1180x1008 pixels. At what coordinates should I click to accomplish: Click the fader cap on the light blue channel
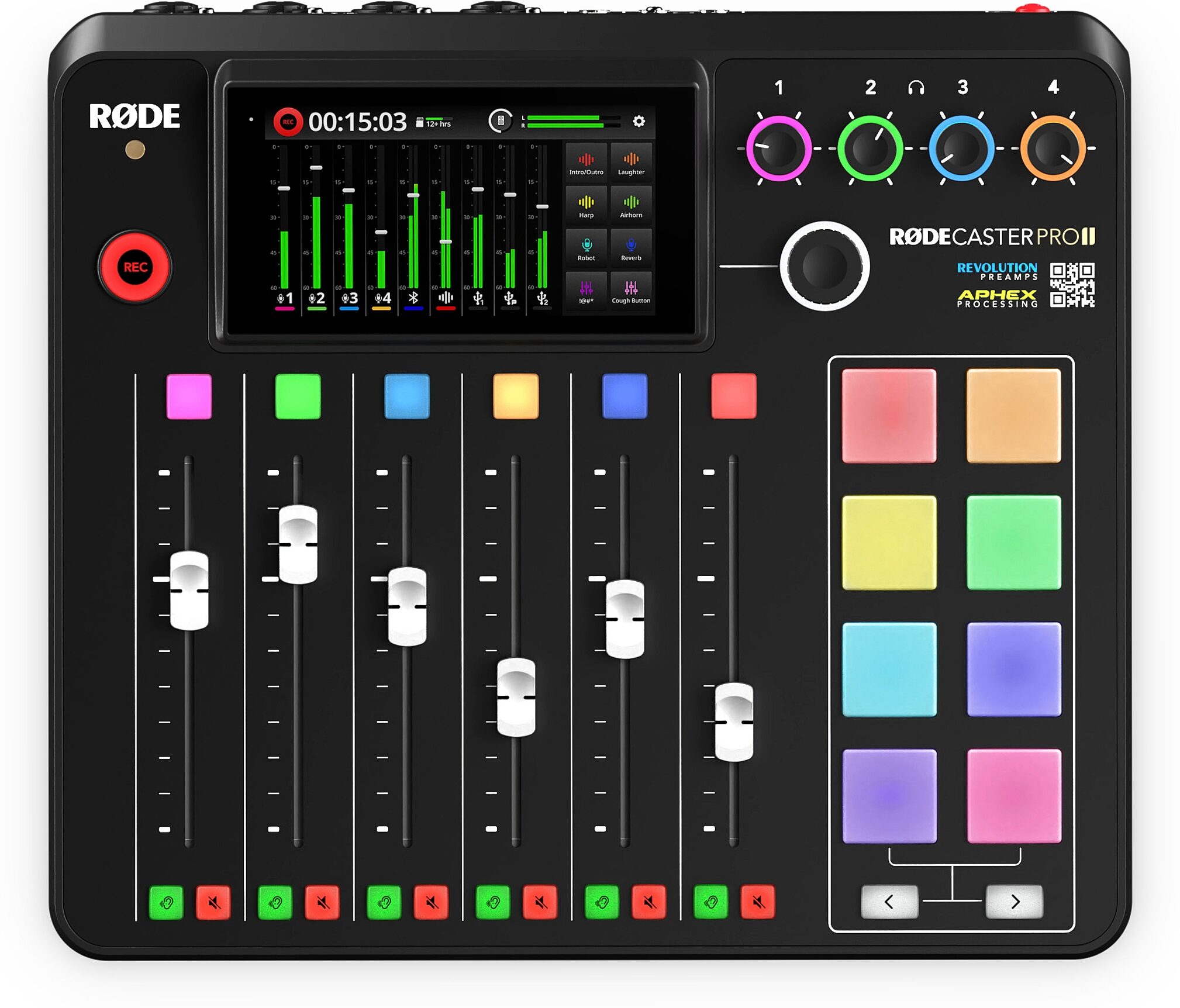[407, 607]
